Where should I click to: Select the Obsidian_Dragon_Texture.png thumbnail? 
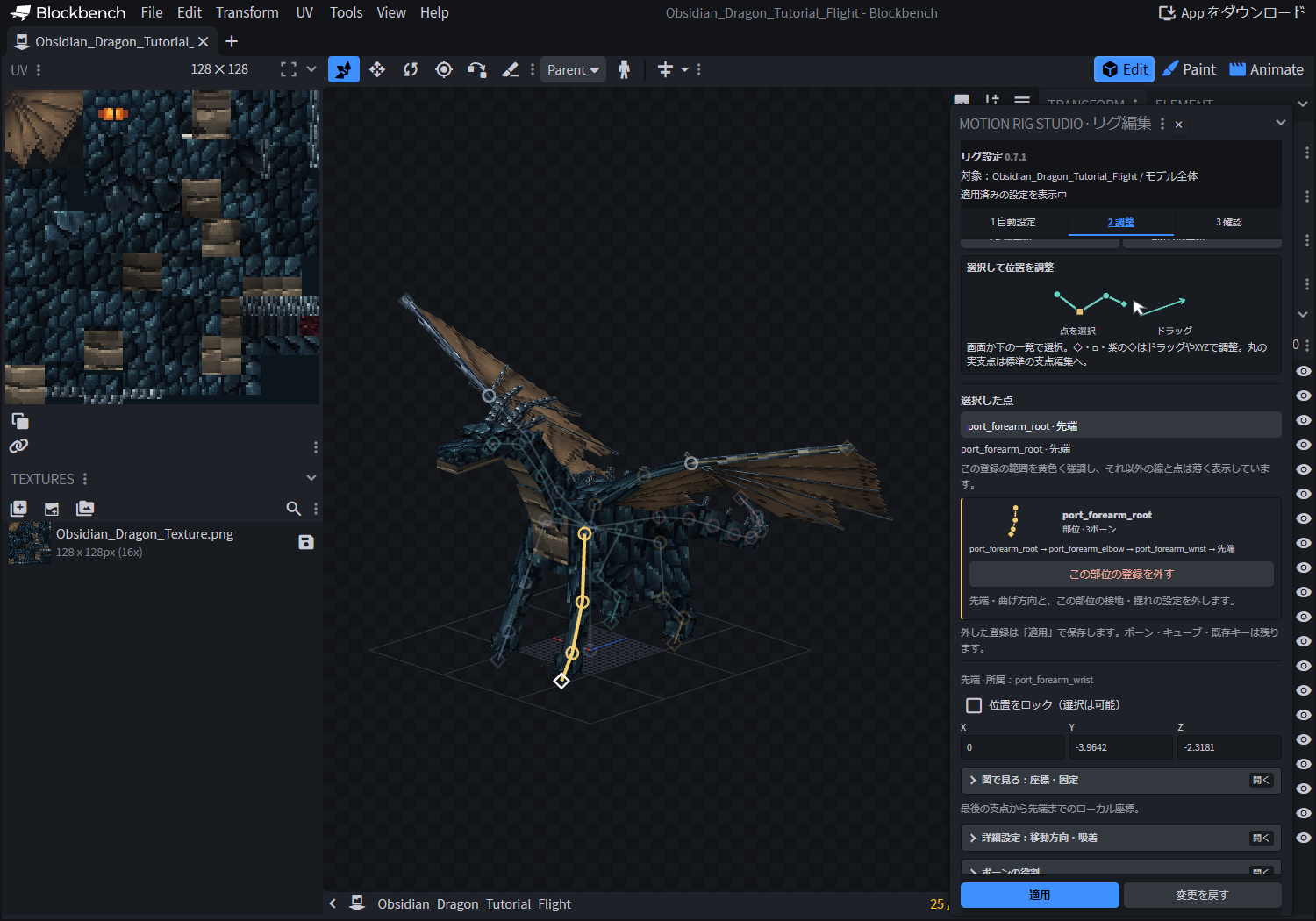tap(30, 543)
